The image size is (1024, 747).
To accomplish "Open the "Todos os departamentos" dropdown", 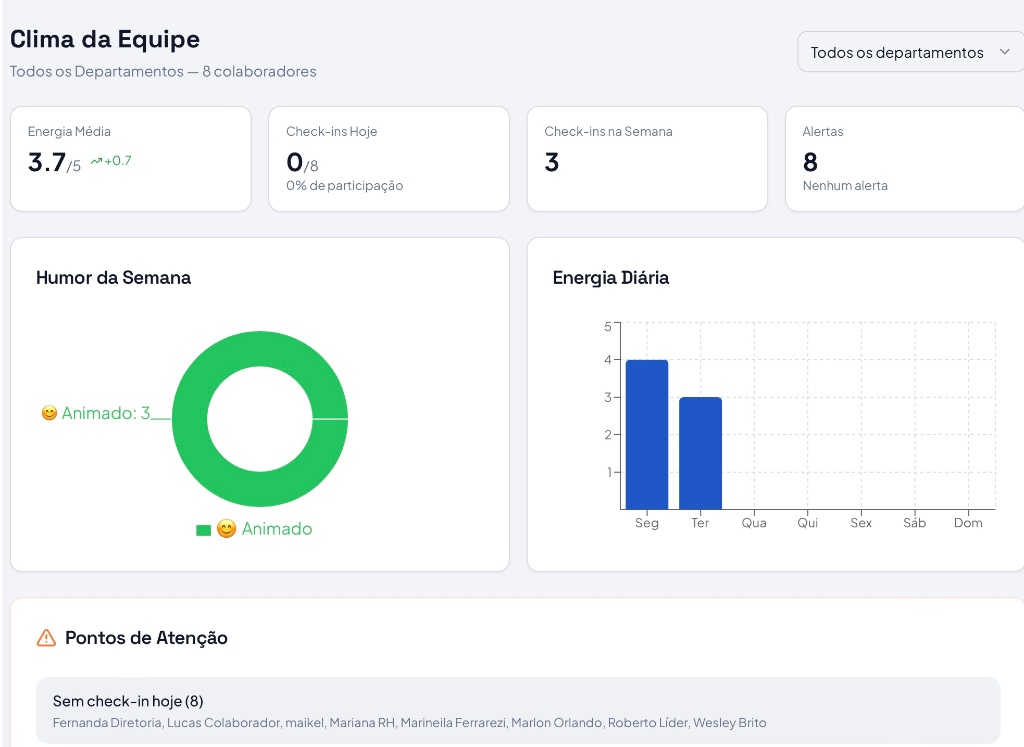I will (910, 52).
